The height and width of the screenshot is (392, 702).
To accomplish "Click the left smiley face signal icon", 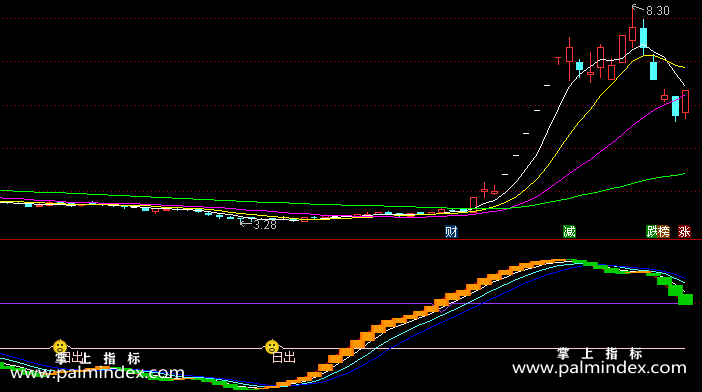I will [60, 347].
